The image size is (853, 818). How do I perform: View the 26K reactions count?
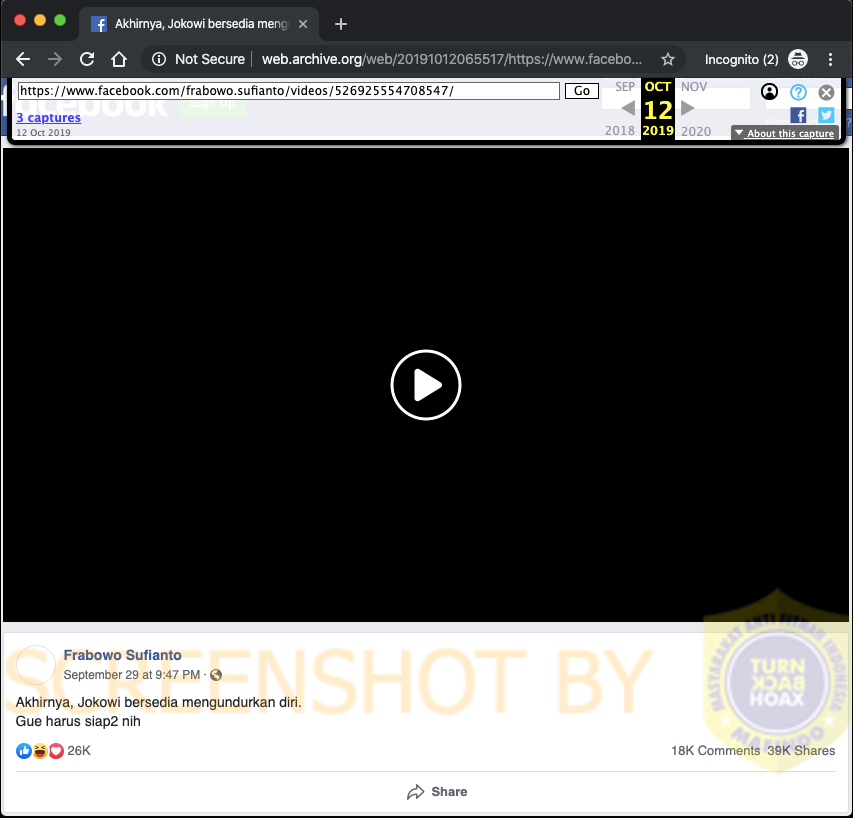[x=79, y=751]
